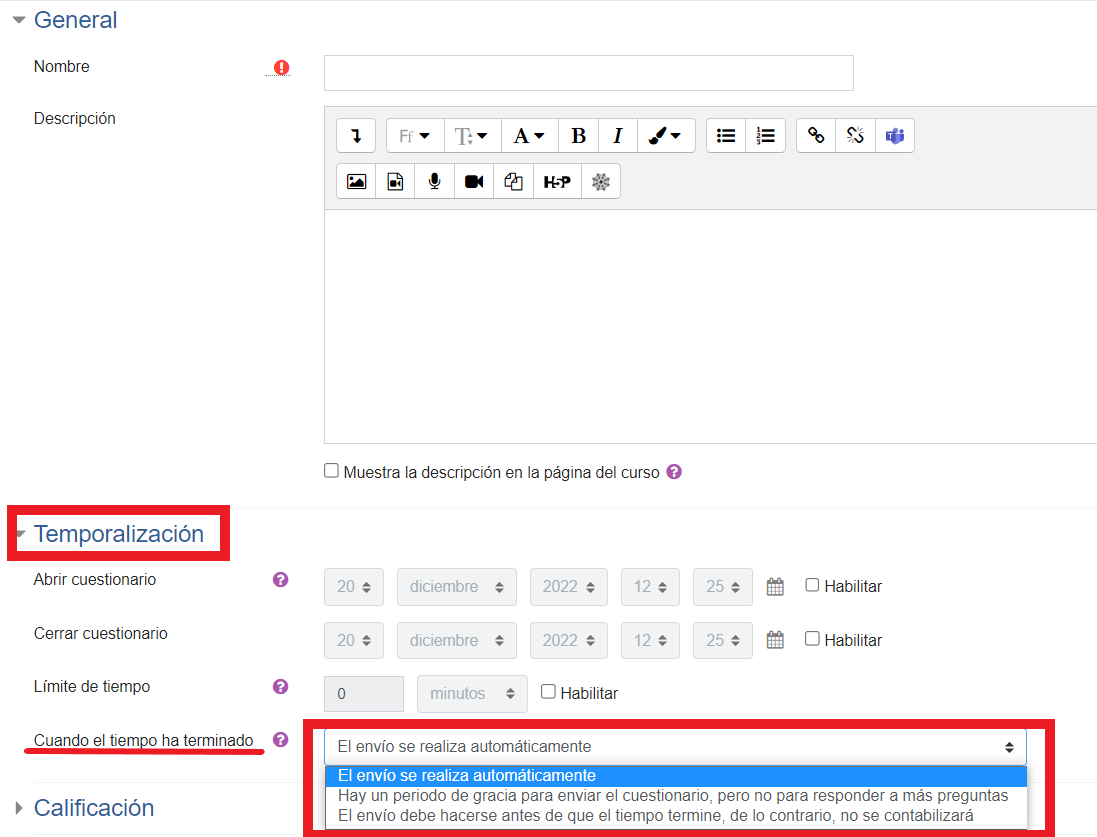Record video with the camera icon
The height and width of the screenshot is (837, 1097).
click(474, 182)
